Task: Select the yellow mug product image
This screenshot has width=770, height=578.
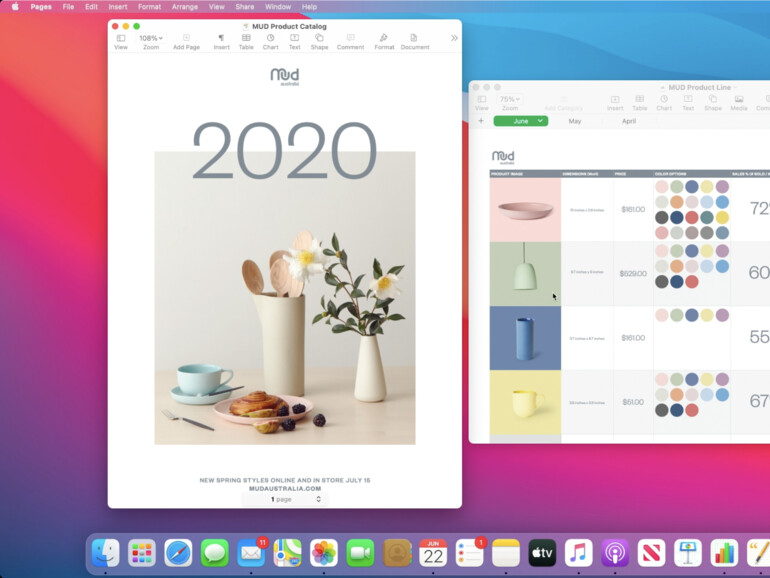Action: pos(525,402)
